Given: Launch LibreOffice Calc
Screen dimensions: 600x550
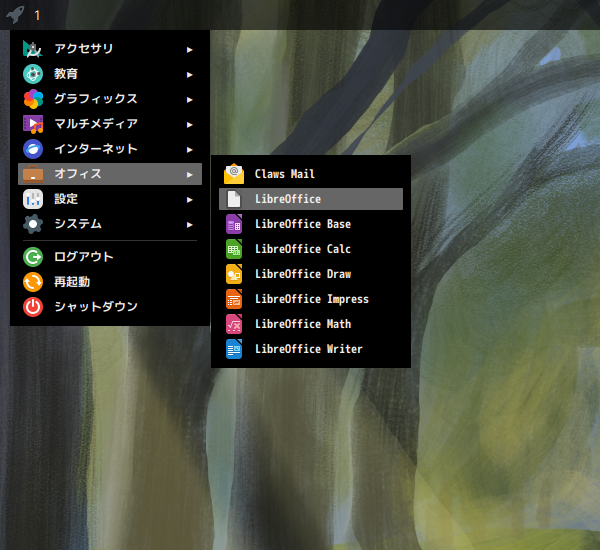Looking at the screenshot, I should pos(311,249).
